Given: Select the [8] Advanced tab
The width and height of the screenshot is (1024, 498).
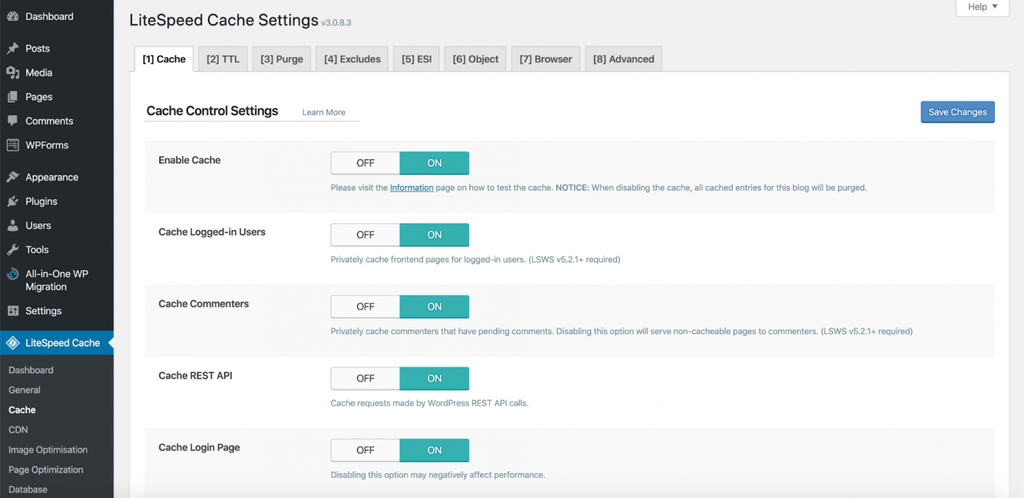Looking at the screenshot, I should click(x=623, y=59).
